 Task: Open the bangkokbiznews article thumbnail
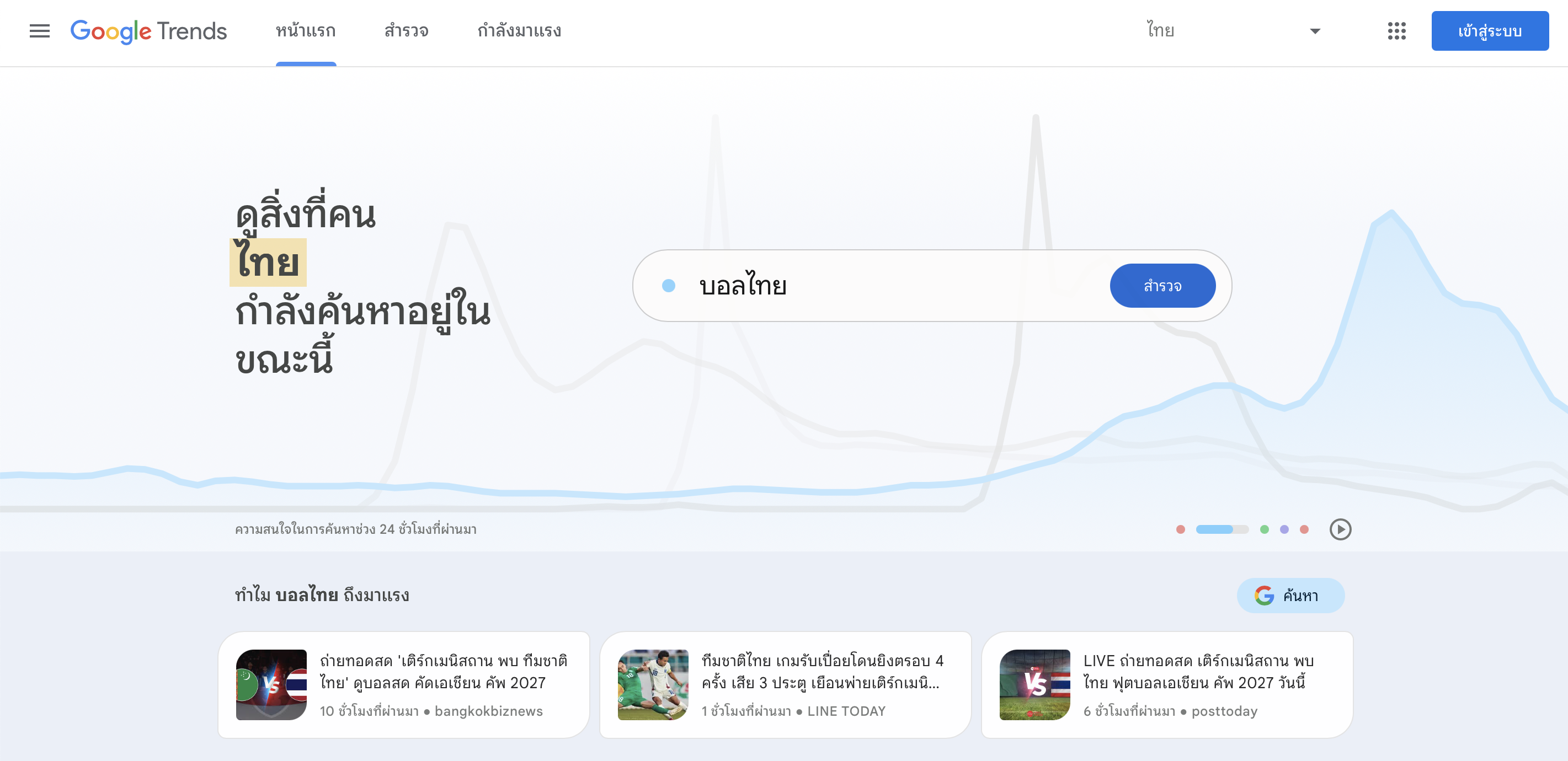click(x=271, y=684)
